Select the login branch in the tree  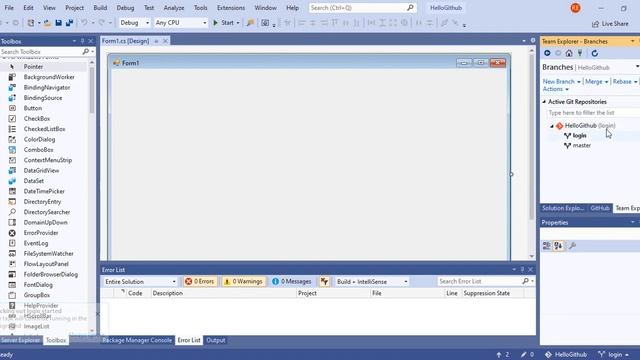point(580,136)
